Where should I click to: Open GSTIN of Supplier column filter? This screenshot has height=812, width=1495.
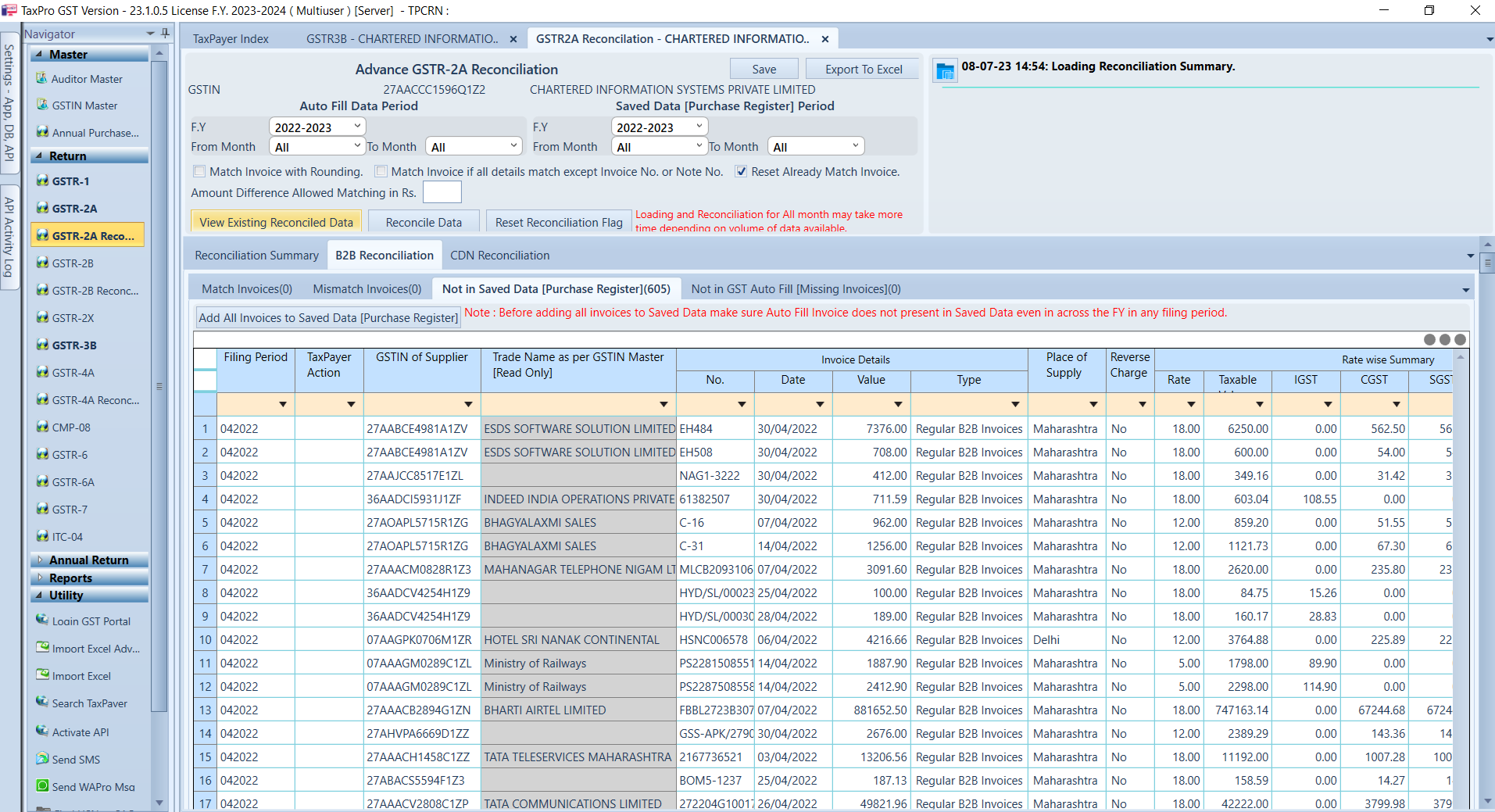tap(468, 405)
